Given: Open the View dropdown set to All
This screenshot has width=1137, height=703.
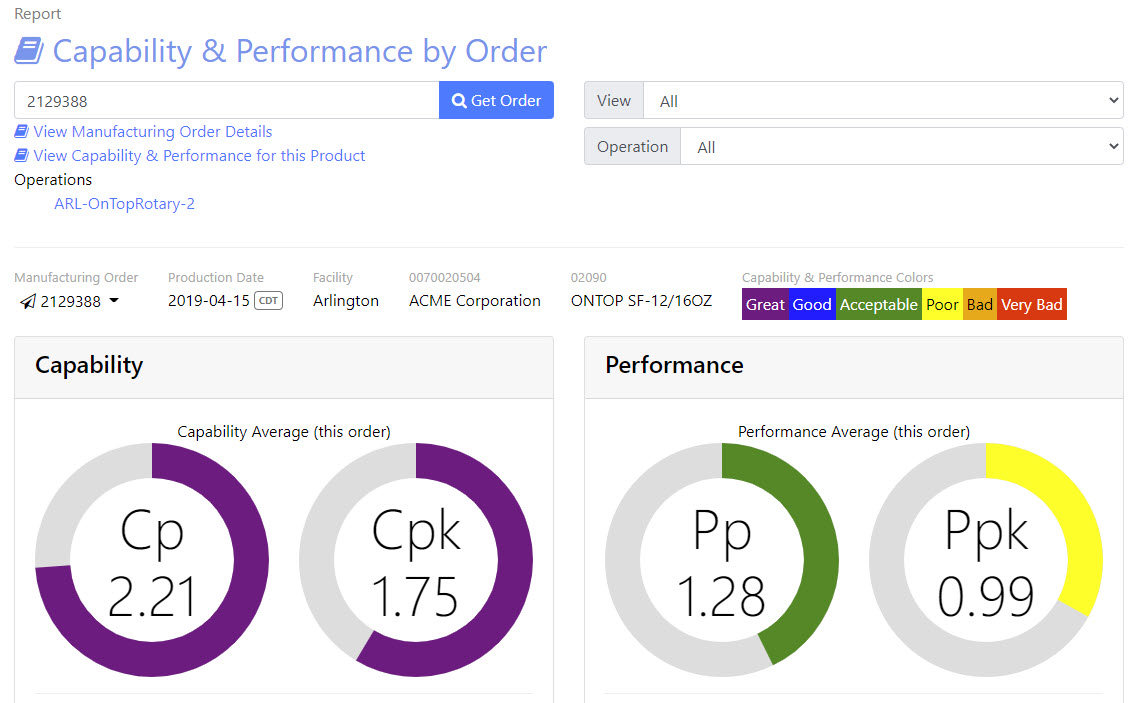Looking at the screenshot, I should point(883,101).
